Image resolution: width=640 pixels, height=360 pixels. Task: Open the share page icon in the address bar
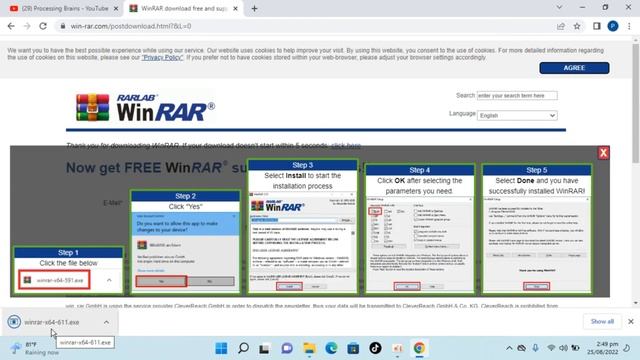click(x=560, y=26)
